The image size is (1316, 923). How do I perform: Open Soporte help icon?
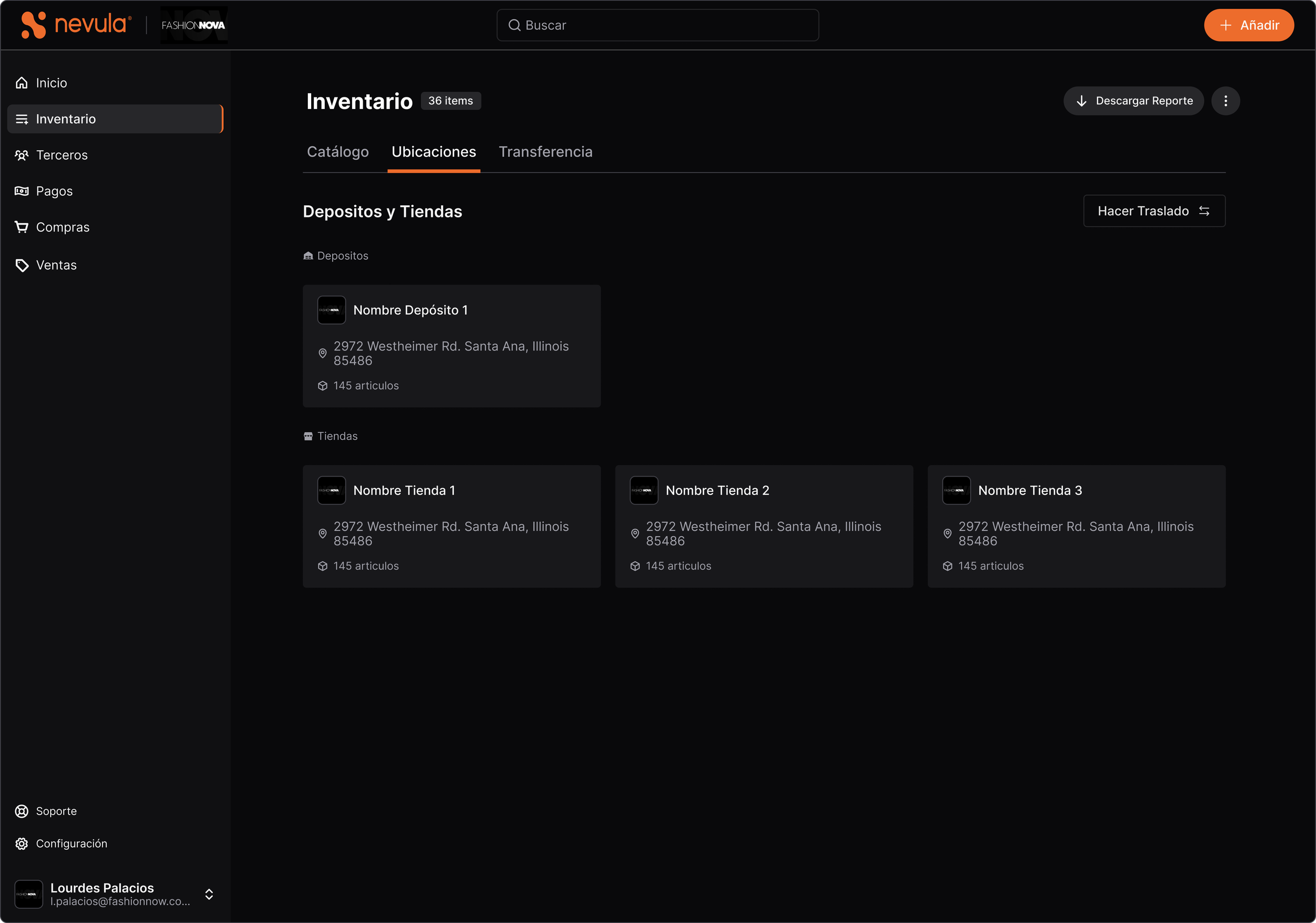click(x=22, y=811)
